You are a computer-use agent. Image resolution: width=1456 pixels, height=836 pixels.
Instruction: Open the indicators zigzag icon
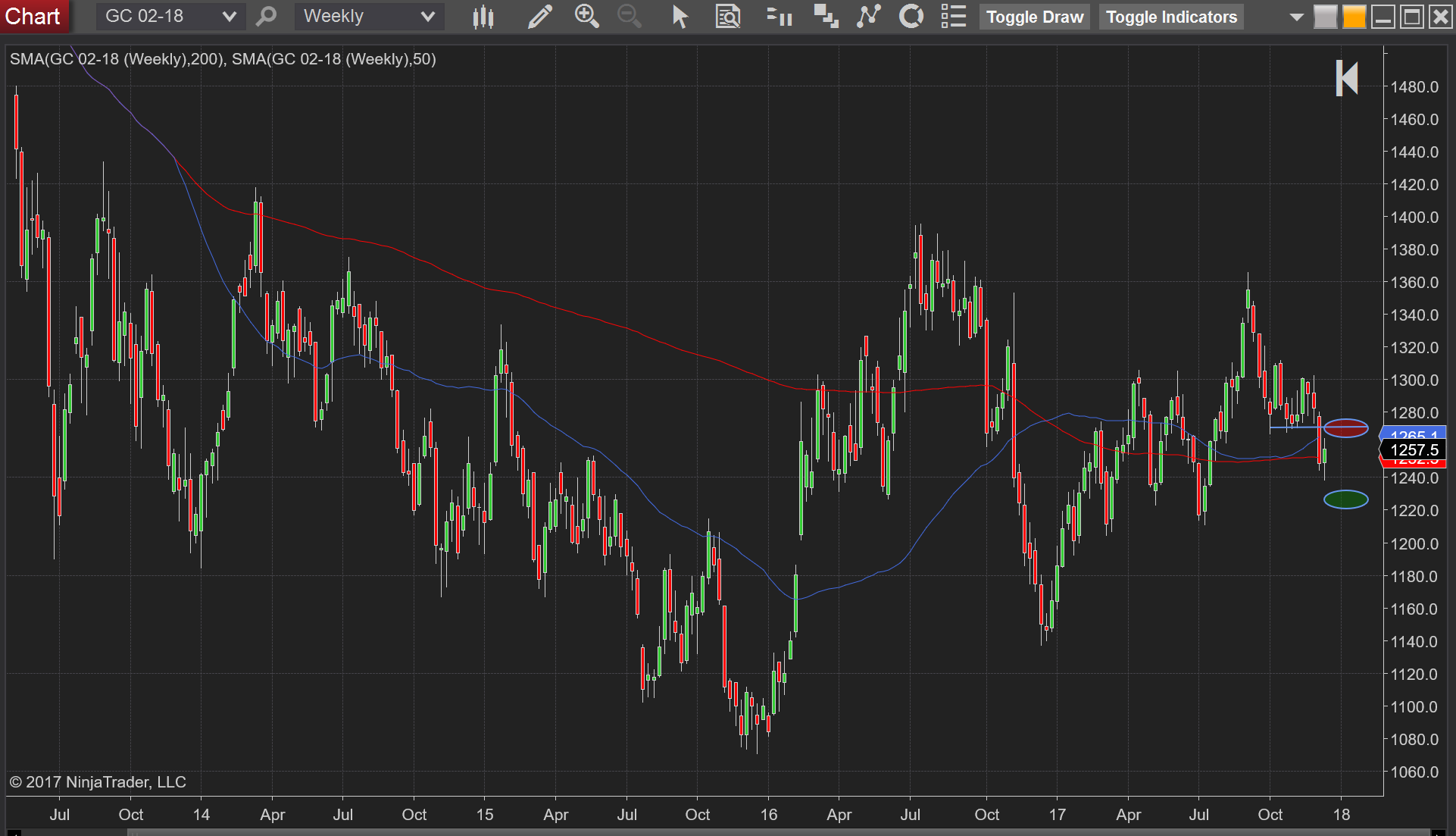[869, 16]
